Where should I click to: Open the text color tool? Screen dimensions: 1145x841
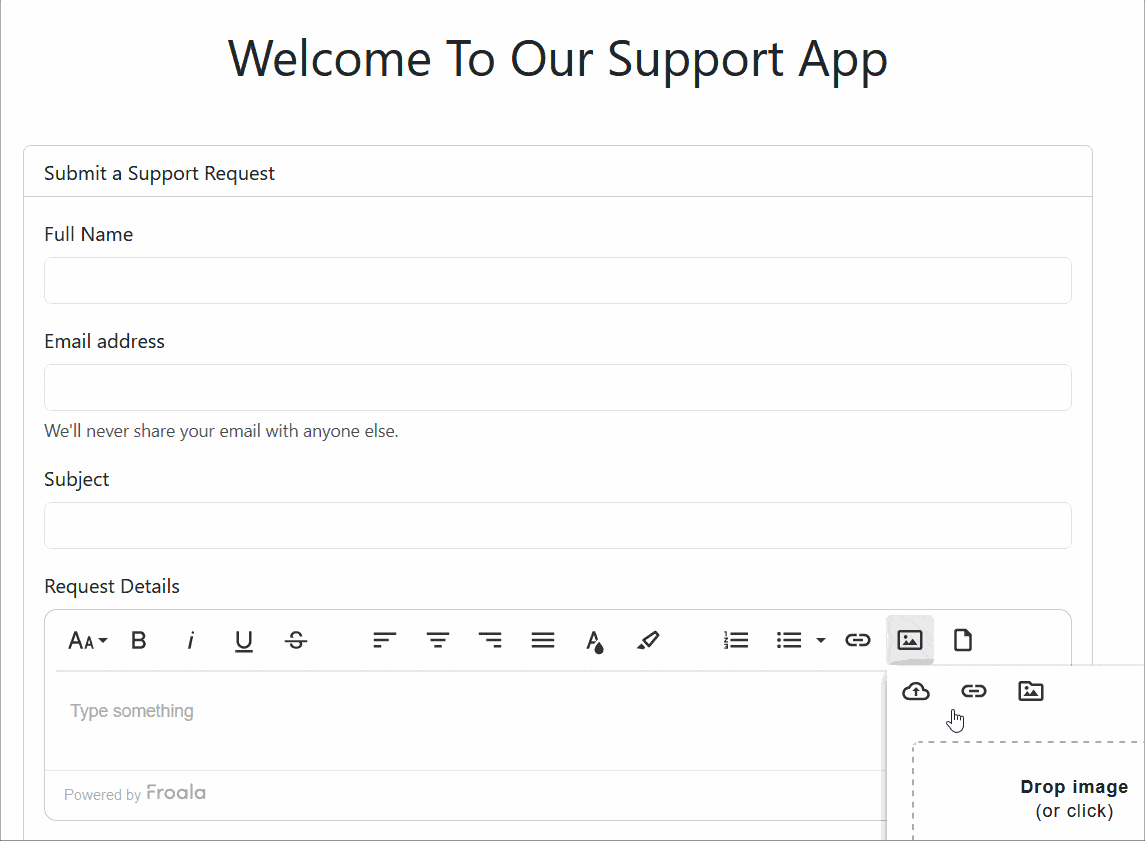595,640
